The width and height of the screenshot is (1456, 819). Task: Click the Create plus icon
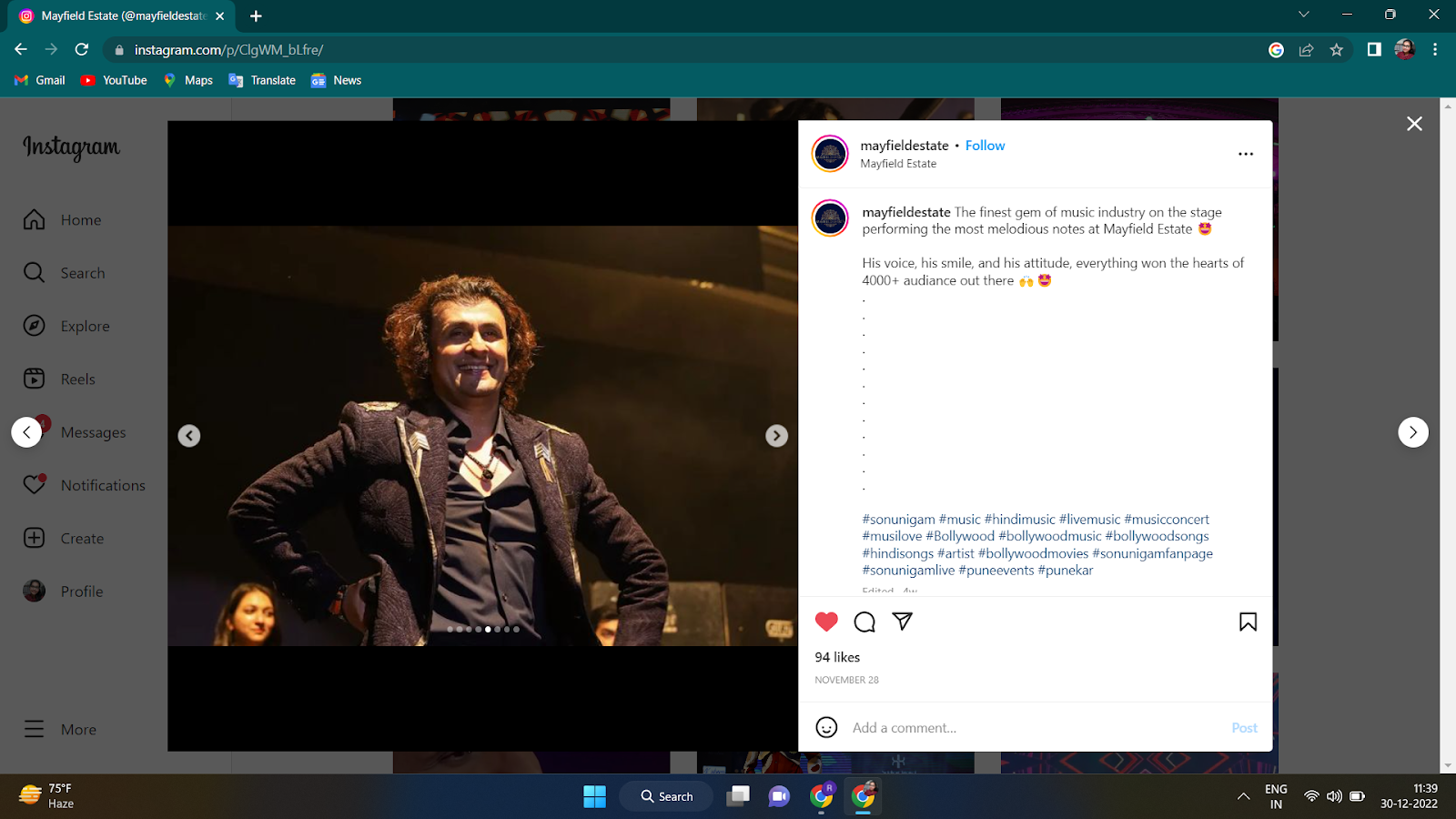tap(35, 538)
